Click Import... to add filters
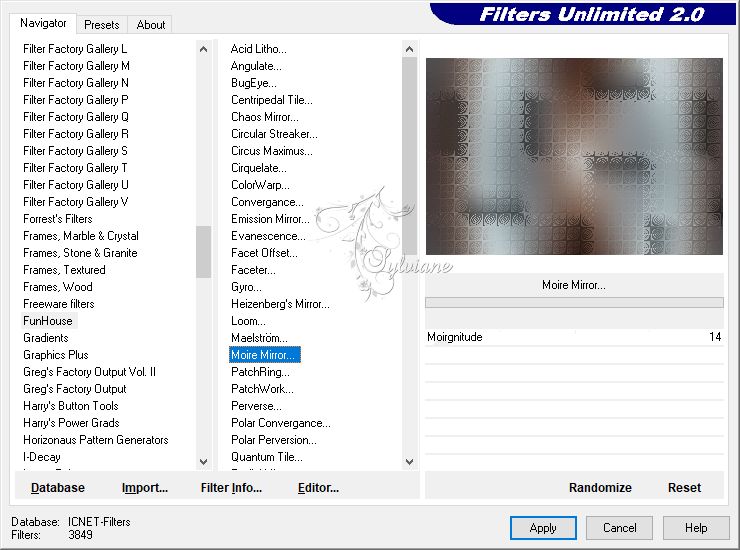Viewport: 740px width, 550px height. [144, 488]
